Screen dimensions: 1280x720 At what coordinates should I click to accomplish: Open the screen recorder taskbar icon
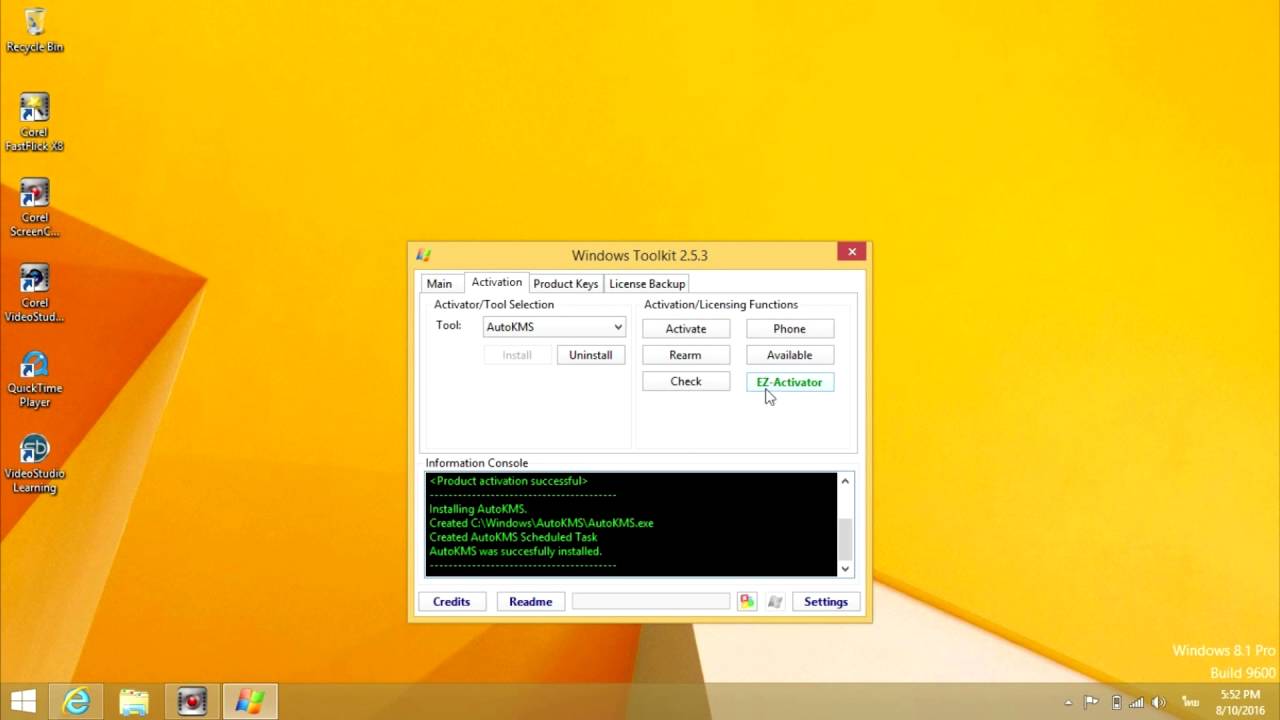coord(191,702)
